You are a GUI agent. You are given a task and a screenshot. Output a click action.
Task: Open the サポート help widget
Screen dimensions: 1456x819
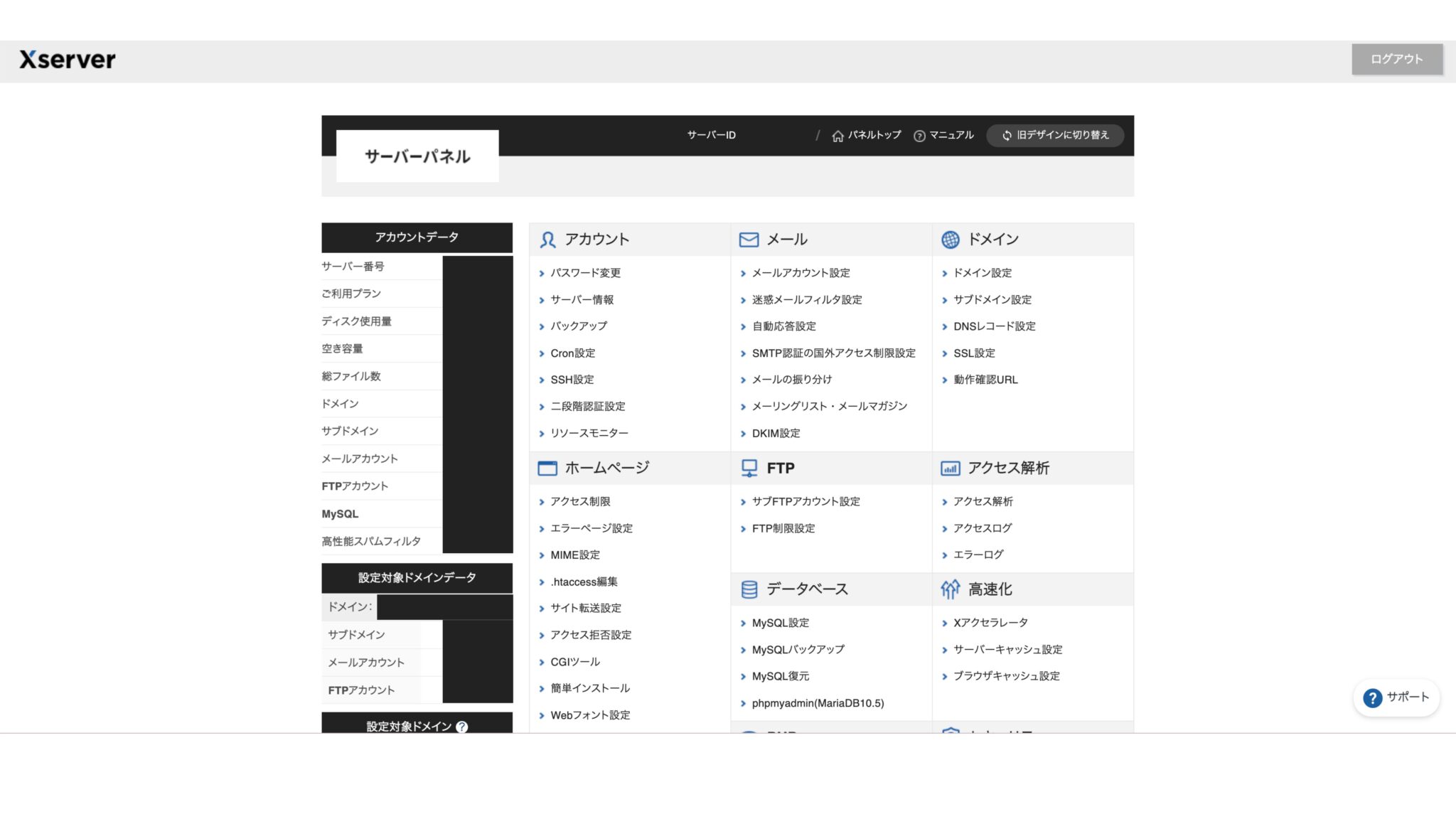pos(1396,697)
